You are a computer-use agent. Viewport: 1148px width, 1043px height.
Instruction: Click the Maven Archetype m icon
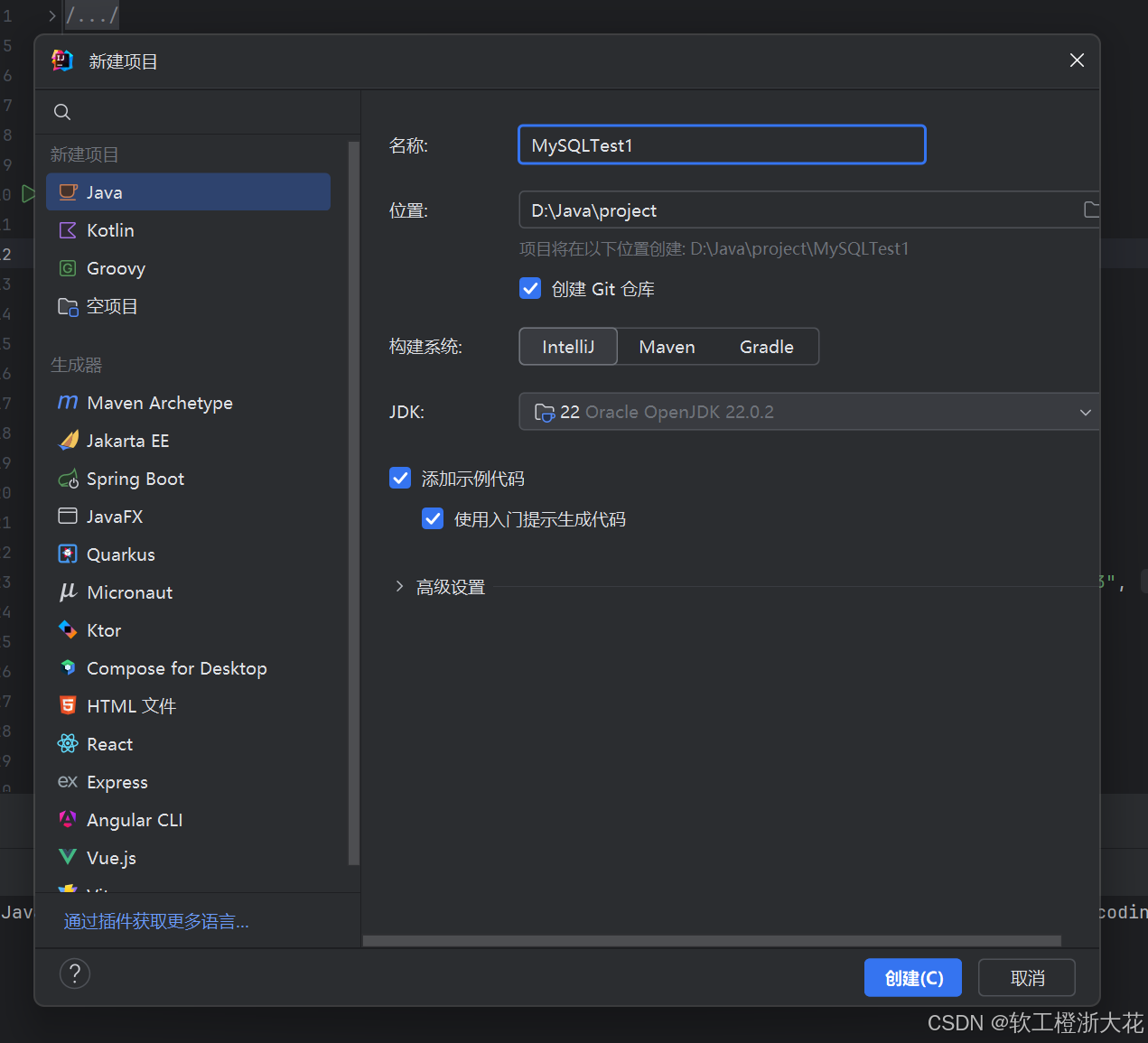tap(68, 402)
